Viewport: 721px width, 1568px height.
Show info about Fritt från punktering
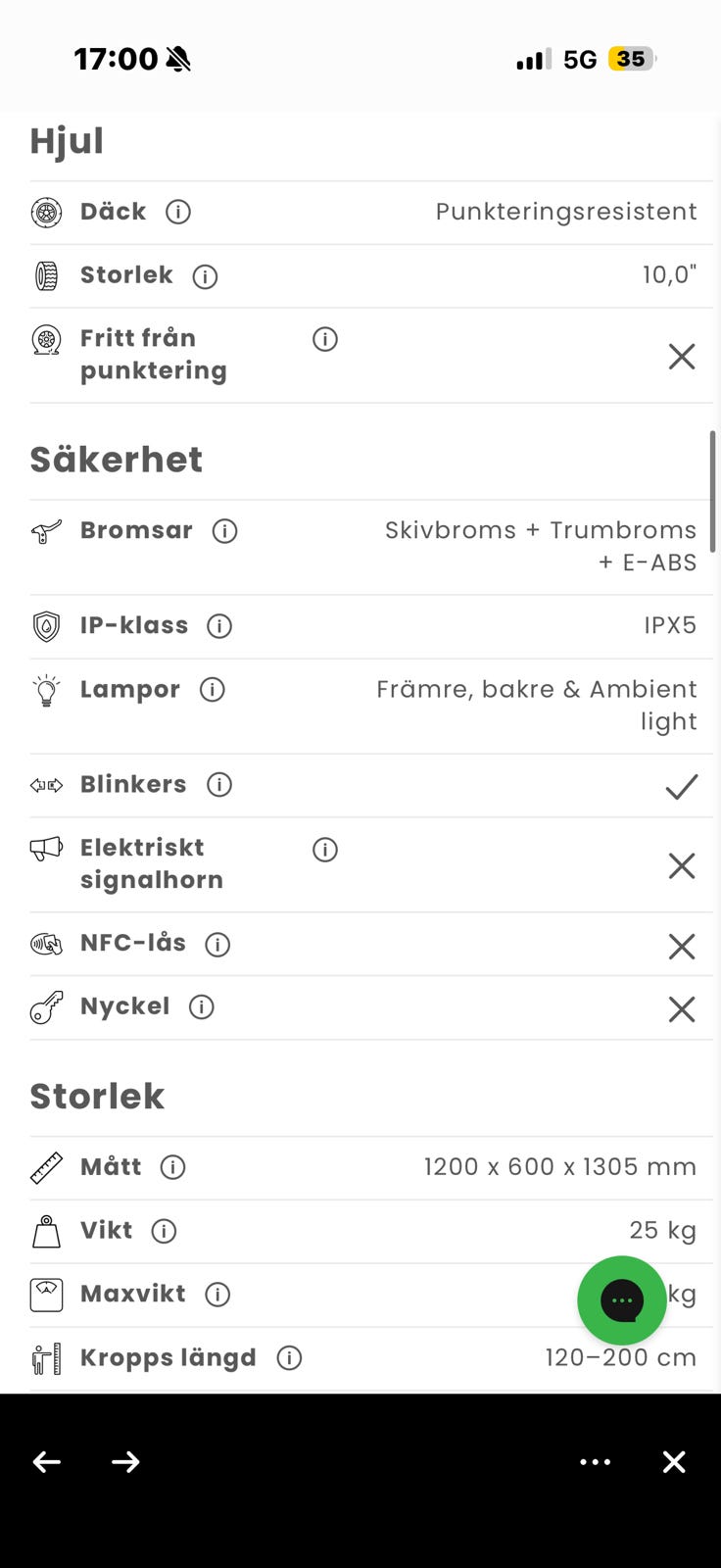pyautogui.click(x=325, y=339)
